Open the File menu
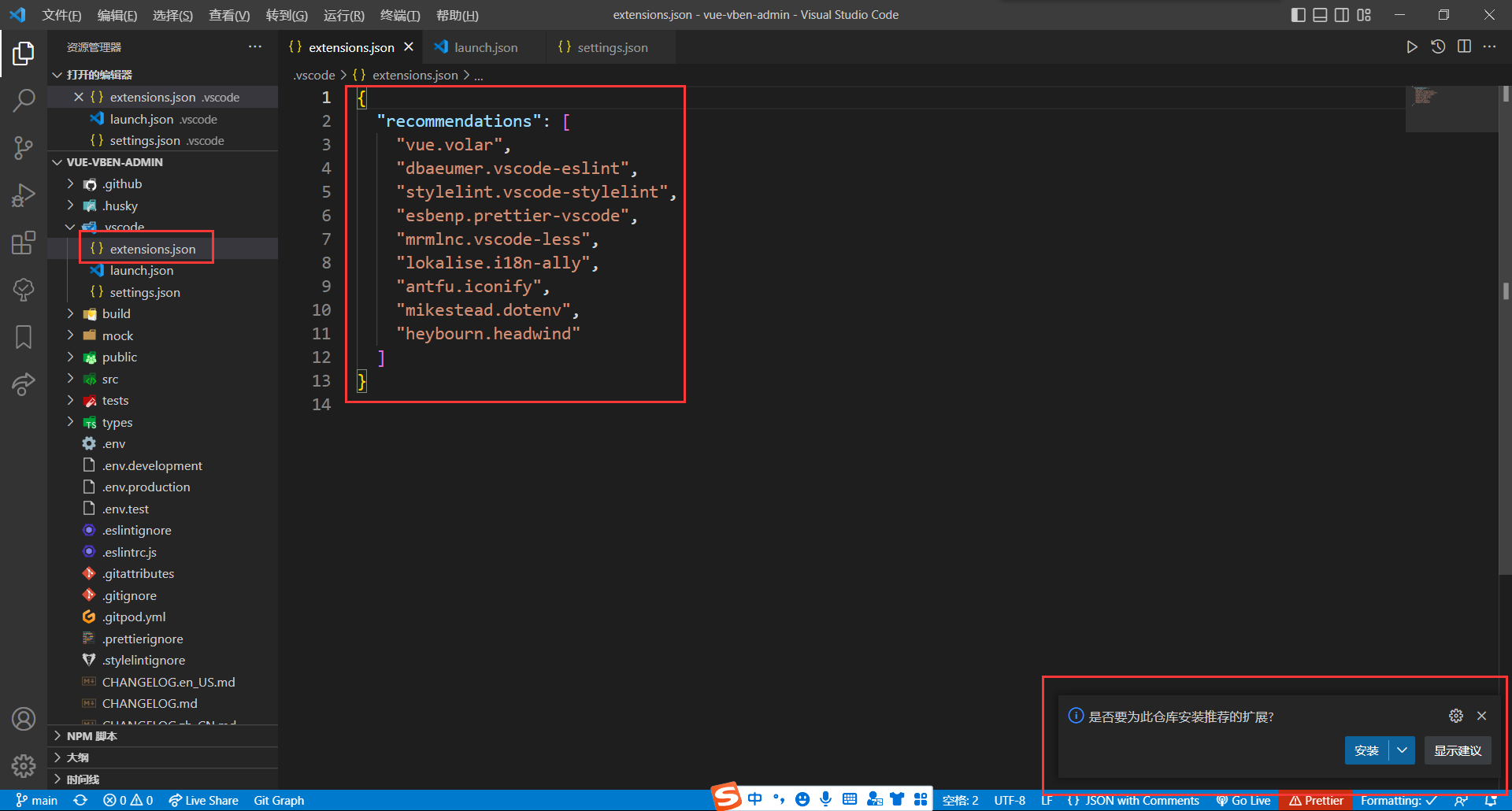This screenshot has width=1512, height=811. click(x=61, y=15)
